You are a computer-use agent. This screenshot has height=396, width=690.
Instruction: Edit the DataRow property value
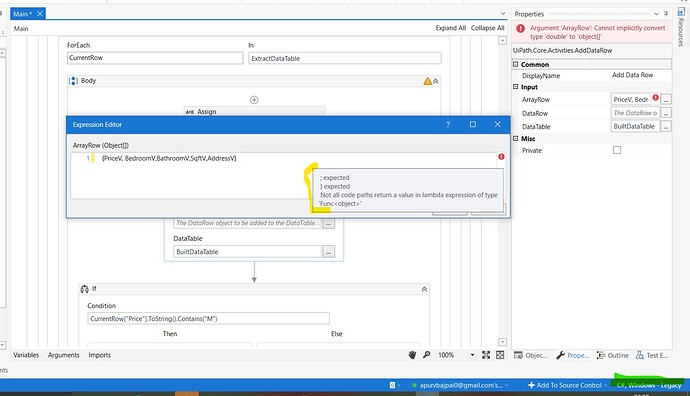pos(635,113)
